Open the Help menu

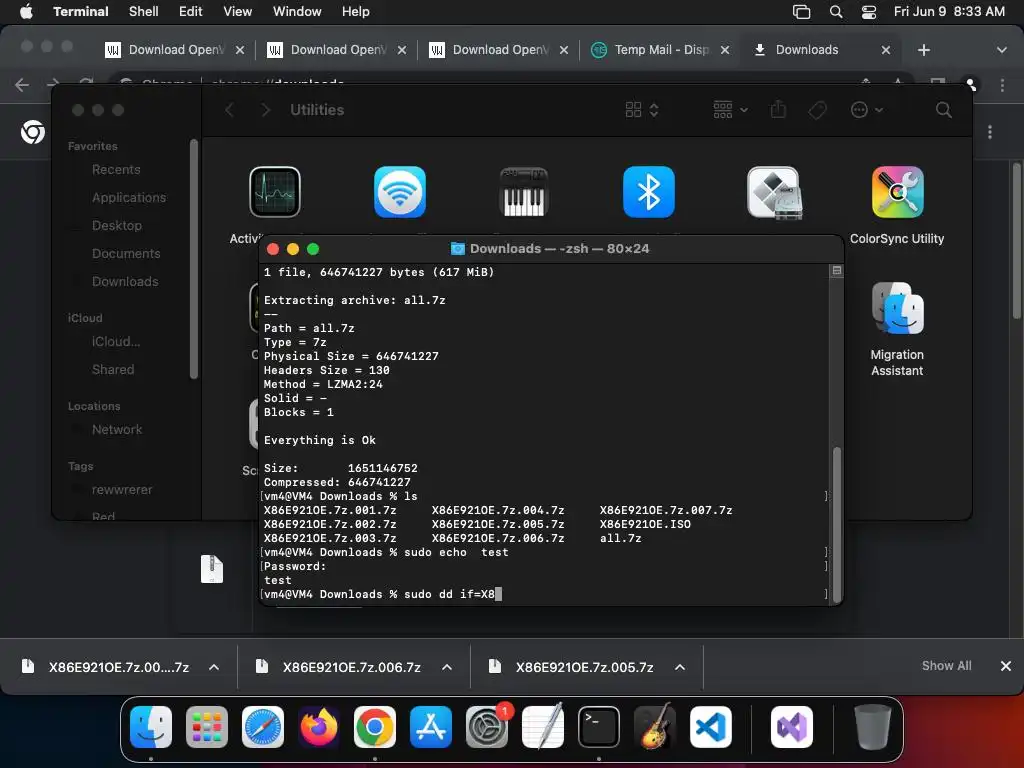(x=356, y=12)
